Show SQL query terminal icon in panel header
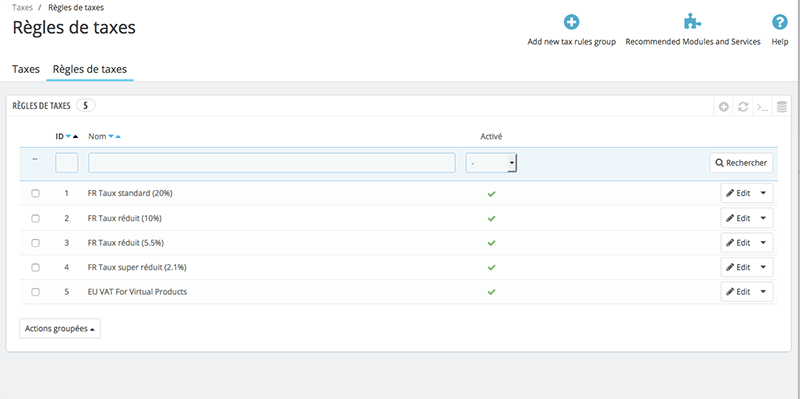Screen dimensions: 800x399 (x=762, y=107)
